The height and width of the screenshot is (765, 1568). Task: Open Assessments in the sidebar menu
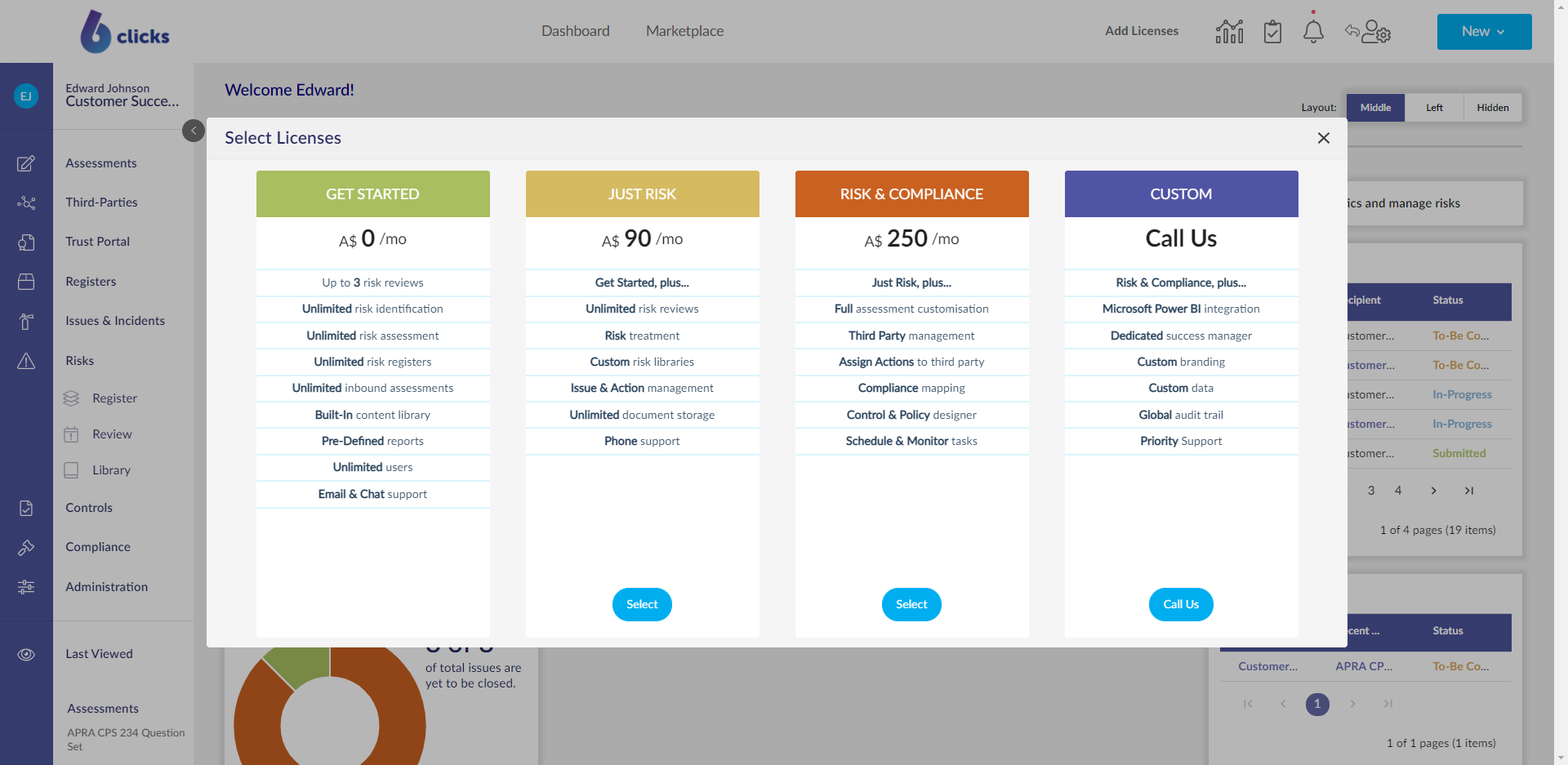(x=101, y=163)
